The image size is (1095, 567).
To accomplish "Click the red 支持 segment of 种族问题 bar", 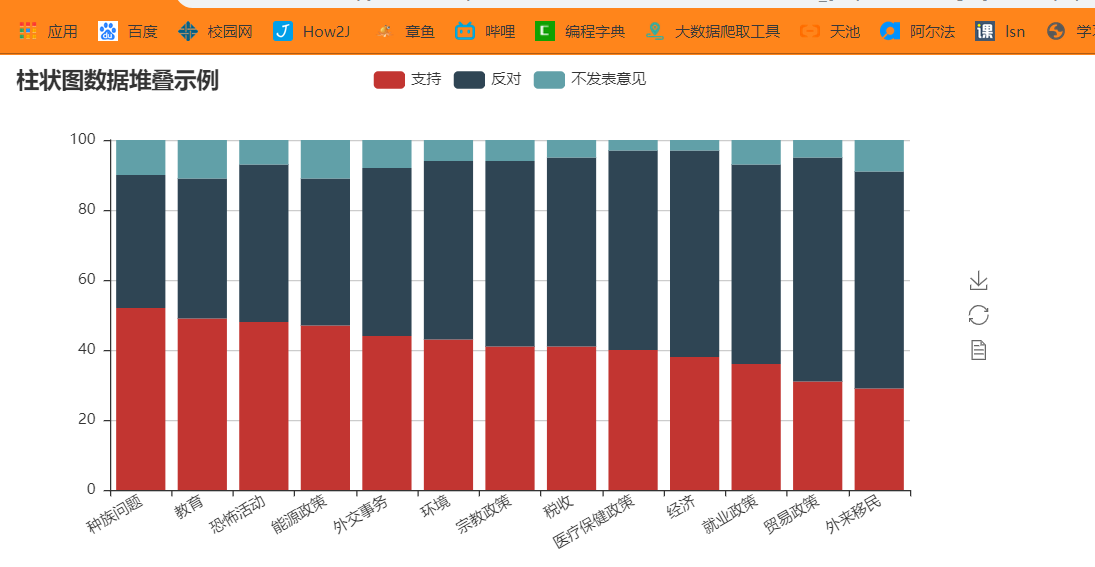I will point(140,399).
